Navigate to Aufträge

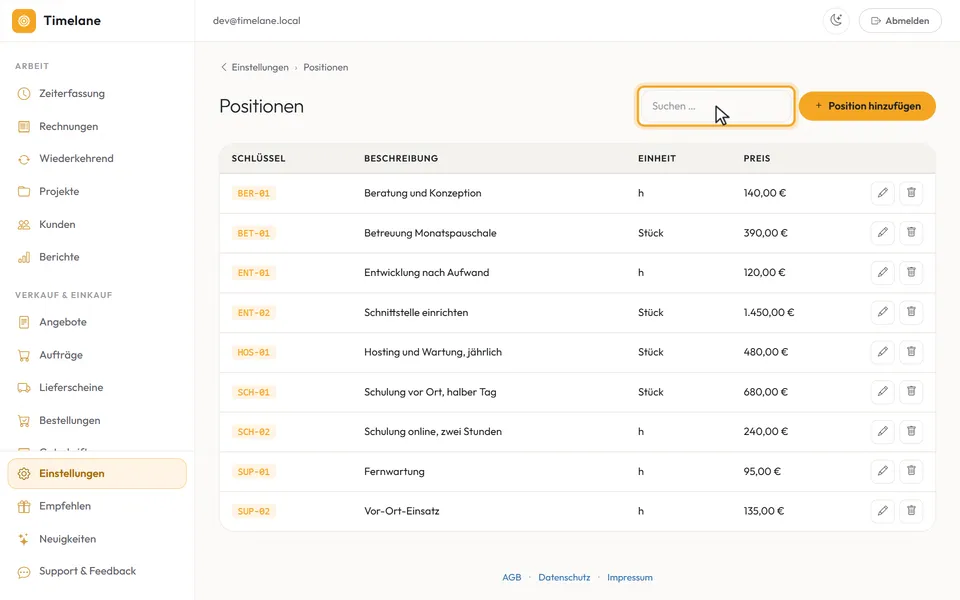[x=97, y=355]
